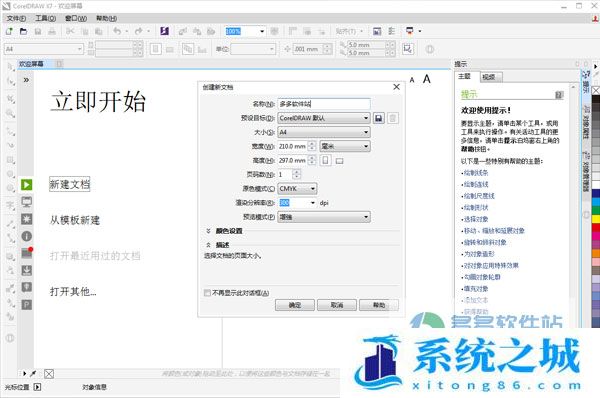Click the large A font size icon

click(426, 79)
